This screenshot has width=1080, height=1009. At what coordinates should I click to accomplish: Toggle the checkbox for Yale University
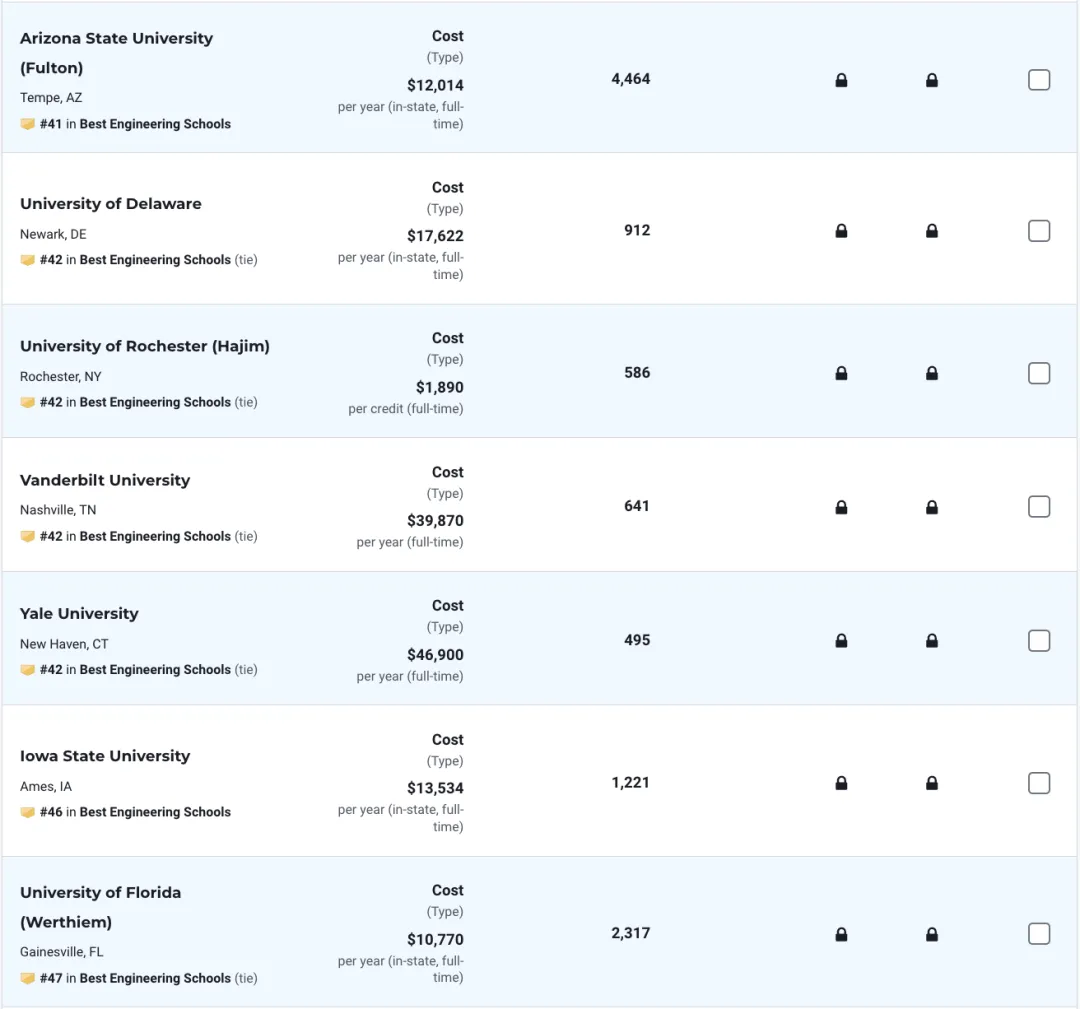tap(1039, 641)
